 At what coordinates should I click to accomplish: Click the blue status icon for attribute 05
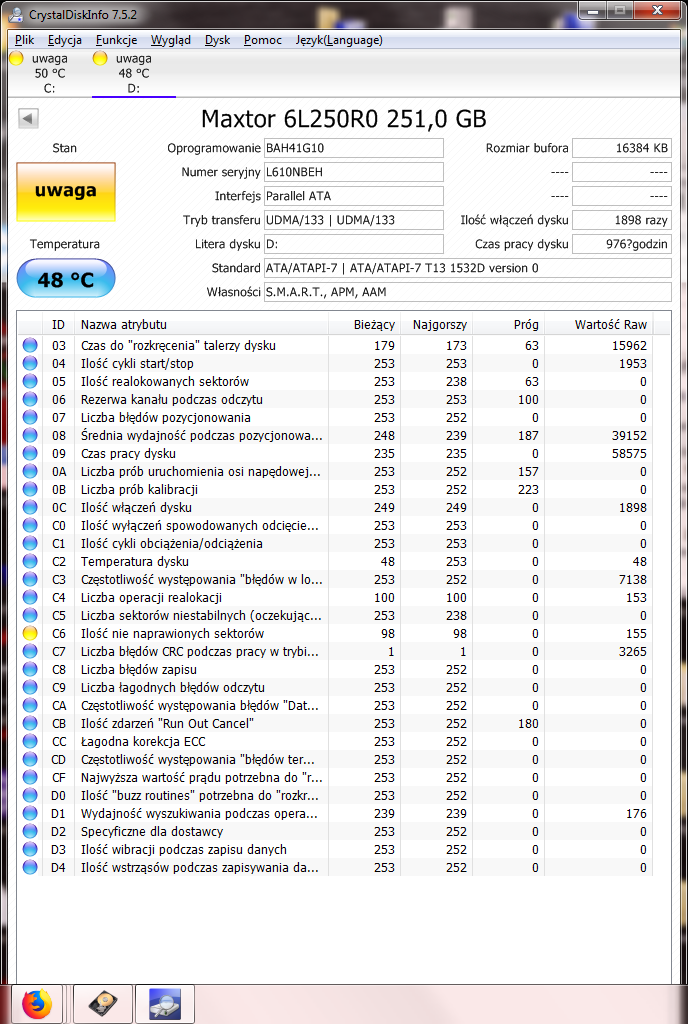(30, 381)
